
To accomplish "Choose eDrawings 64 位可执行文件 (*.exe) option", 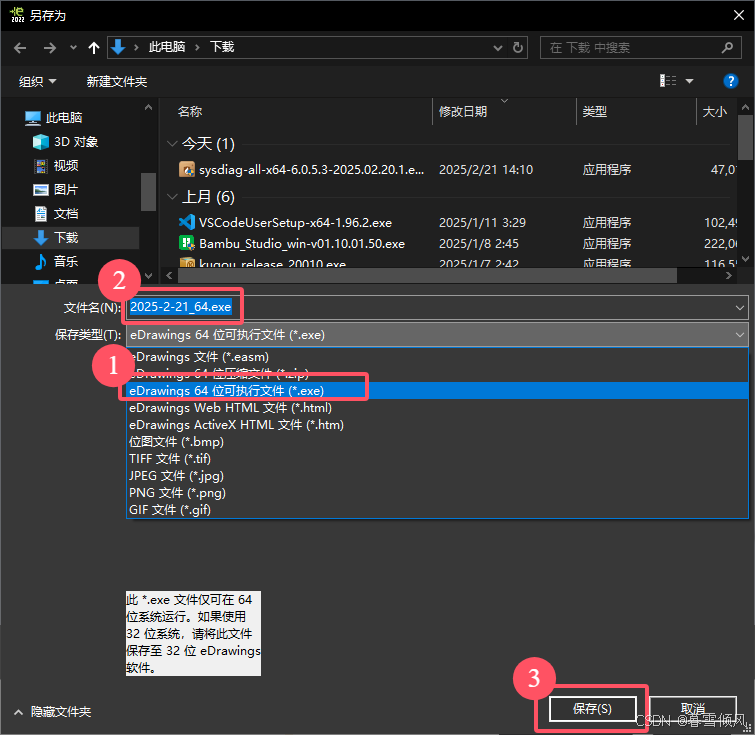I will click(438, 391).
